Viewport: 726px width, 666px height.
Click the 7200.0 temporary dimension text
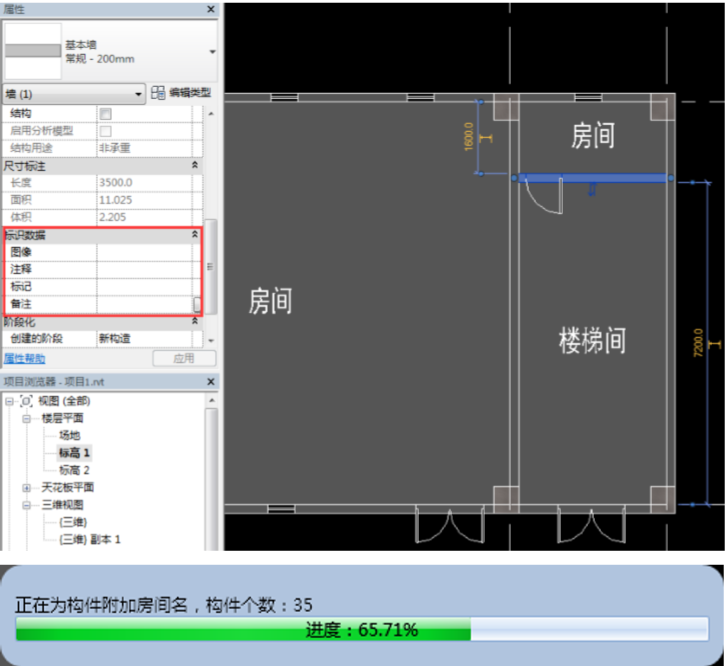pyautogui.click(x=698, y=343)
